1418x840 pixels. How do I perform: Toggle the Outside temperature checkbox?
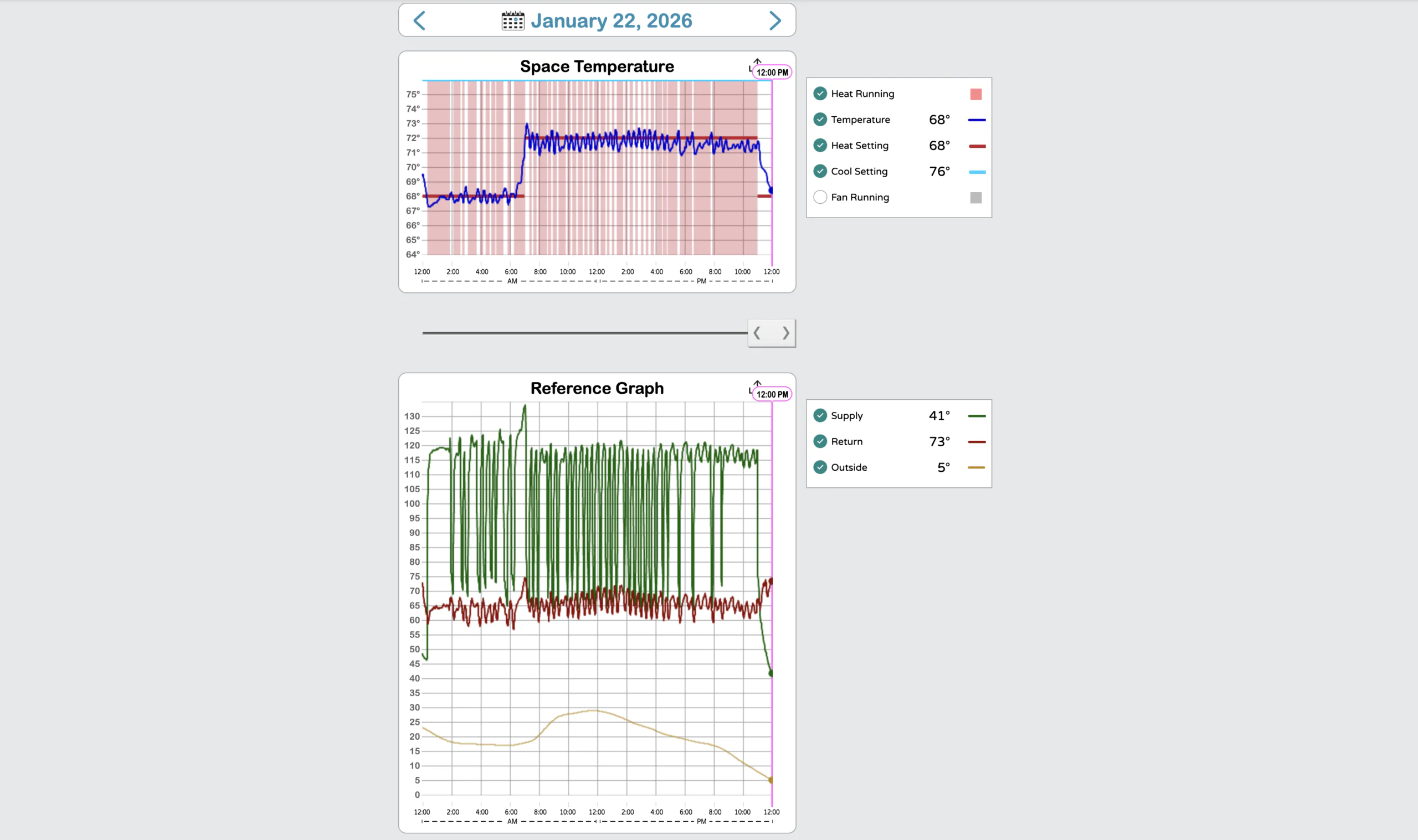point(820,467)
